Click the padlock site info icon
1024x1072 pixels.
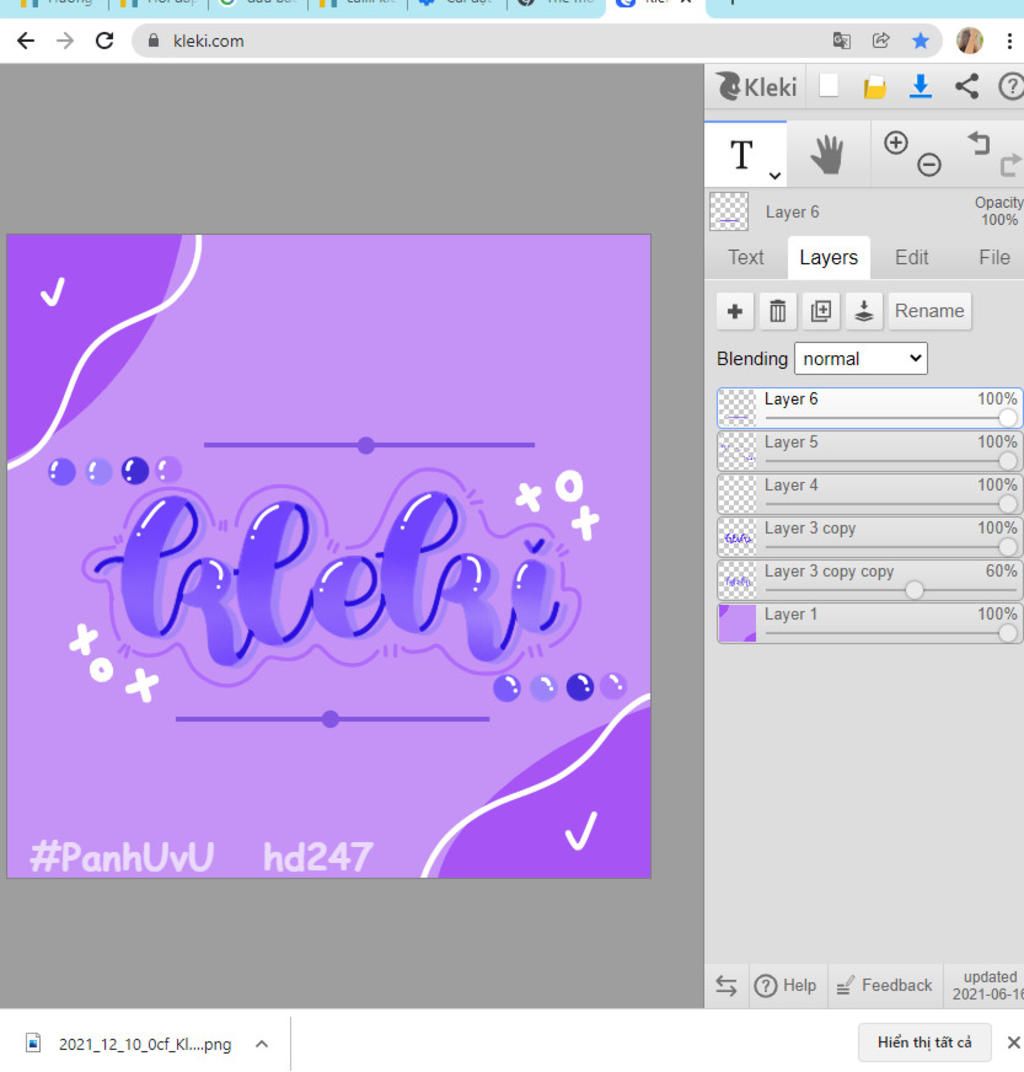[153, 41]
